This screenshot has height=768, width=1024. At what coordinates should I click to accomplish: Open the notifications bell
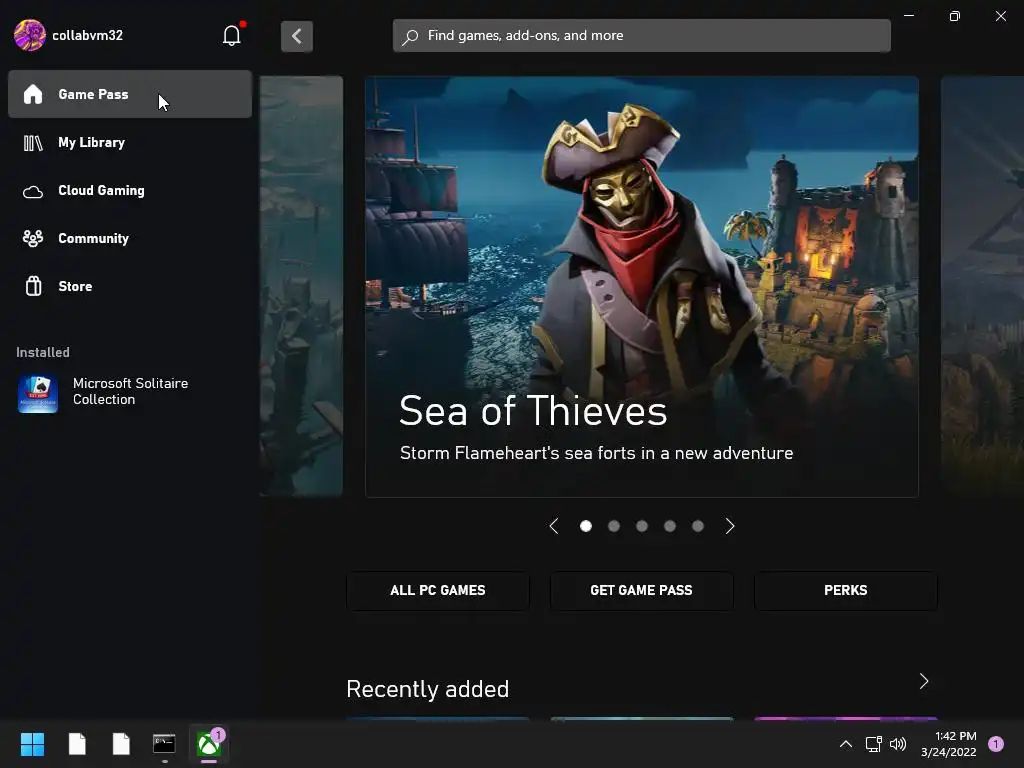[232, 35]
